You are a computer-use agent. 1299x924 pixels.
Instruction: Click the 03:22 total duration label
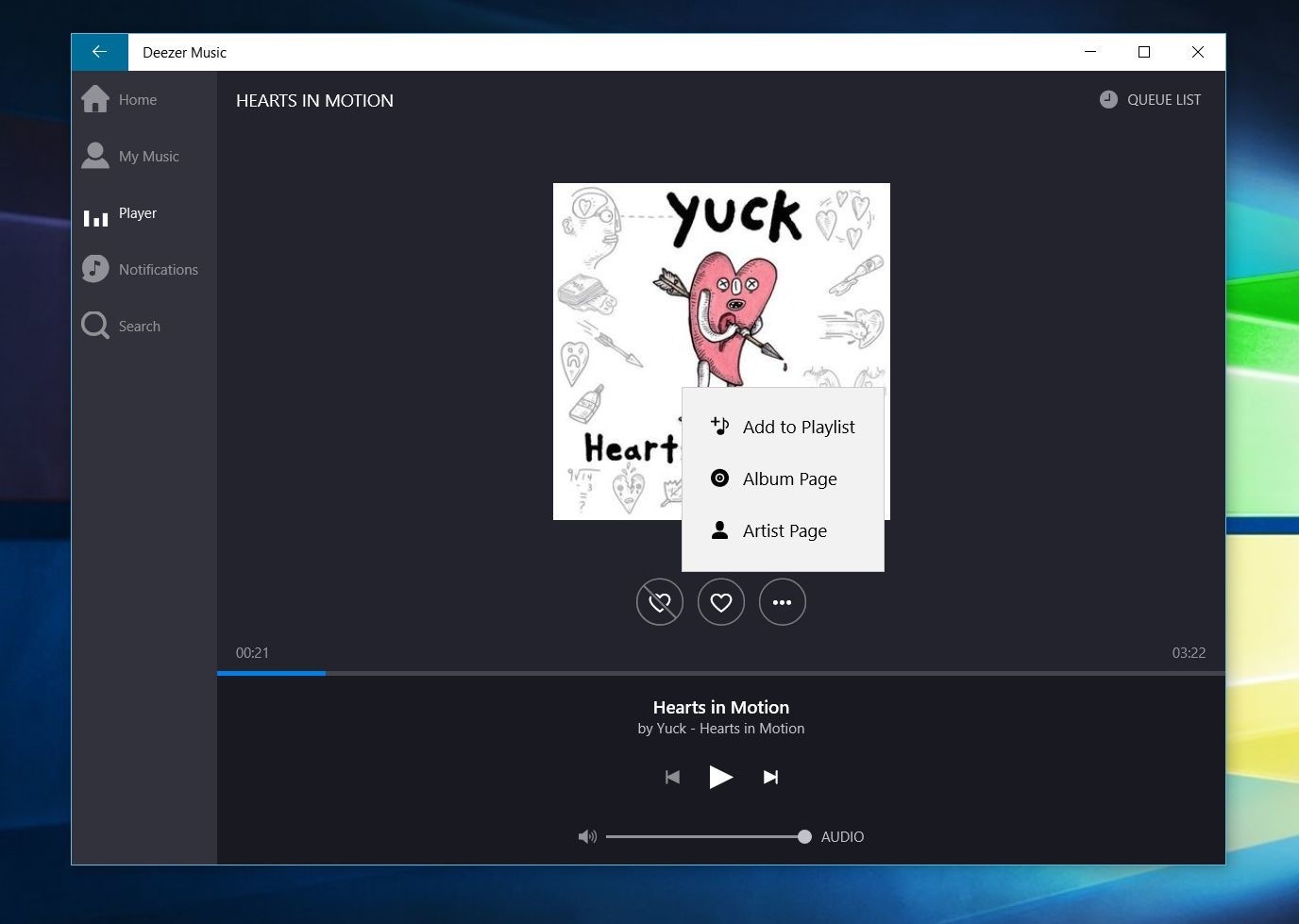[x=1189, y=652]
